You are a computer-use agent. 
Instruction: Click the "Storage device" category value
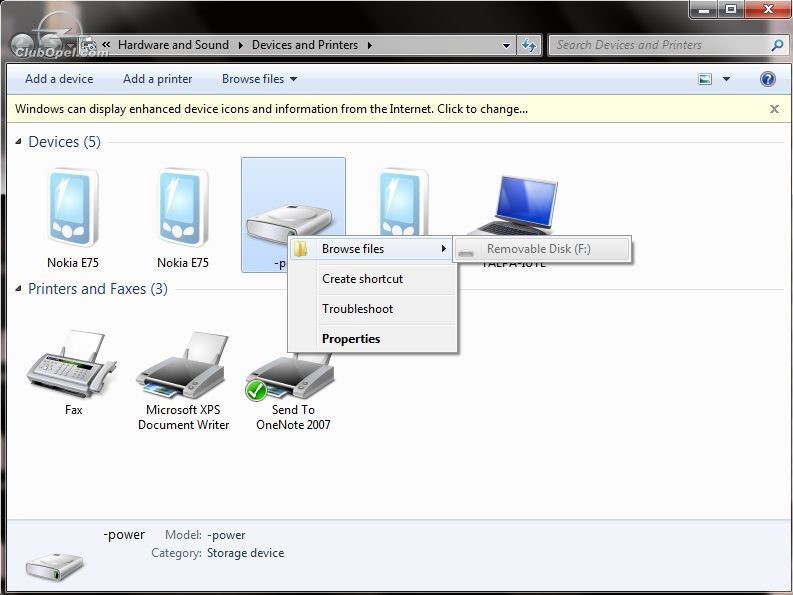(x=245, y=553)
